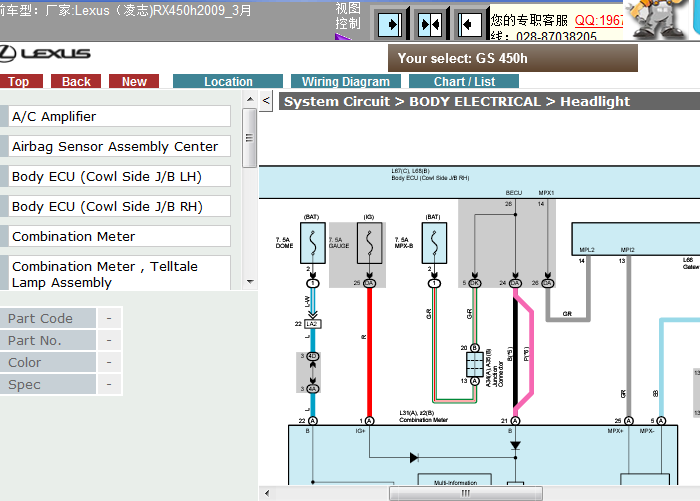
Task: Click the A34(A), A35(B) junction connector symbol
Action: point(475,364)
